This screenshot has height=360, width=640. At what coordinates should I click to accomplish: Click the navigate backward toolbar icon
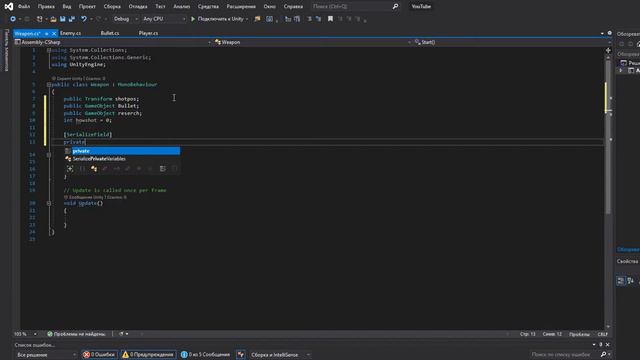click(x=13, y=19)
